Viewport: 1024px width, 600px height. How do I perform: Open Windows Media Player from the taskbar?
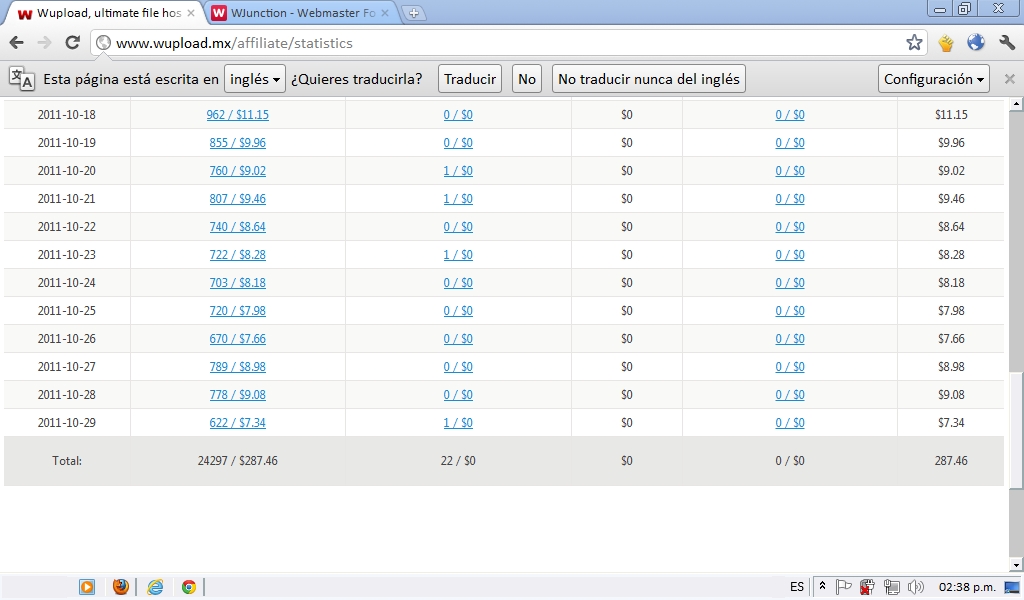click(87, 587)
